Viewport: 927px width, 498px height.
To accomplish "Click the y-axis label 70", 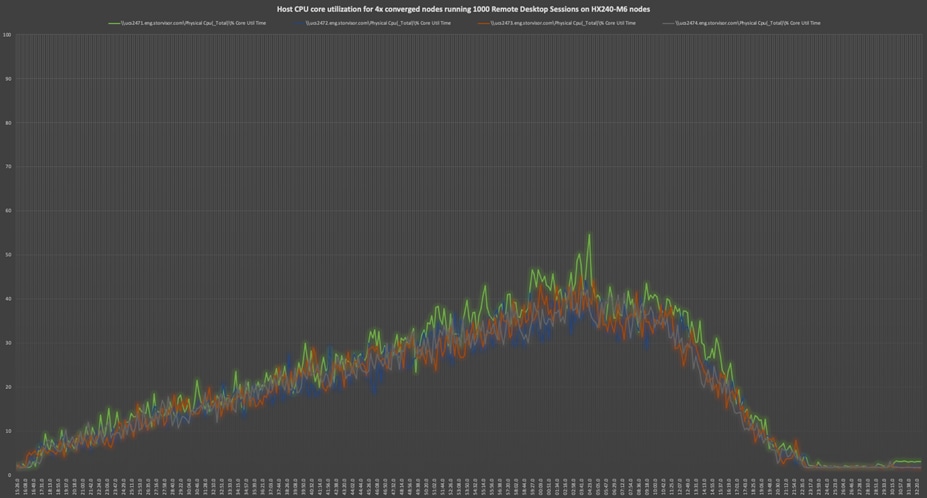I will [8, 167].
